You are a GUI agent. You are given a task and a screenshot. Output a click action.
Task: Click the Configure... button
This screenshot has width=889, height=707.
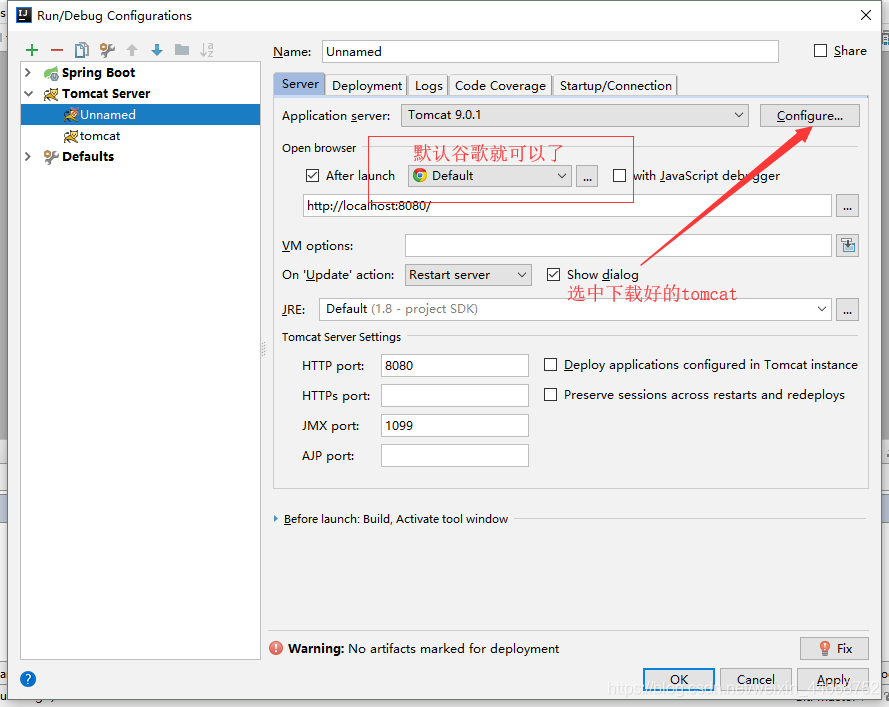(810, 116)
